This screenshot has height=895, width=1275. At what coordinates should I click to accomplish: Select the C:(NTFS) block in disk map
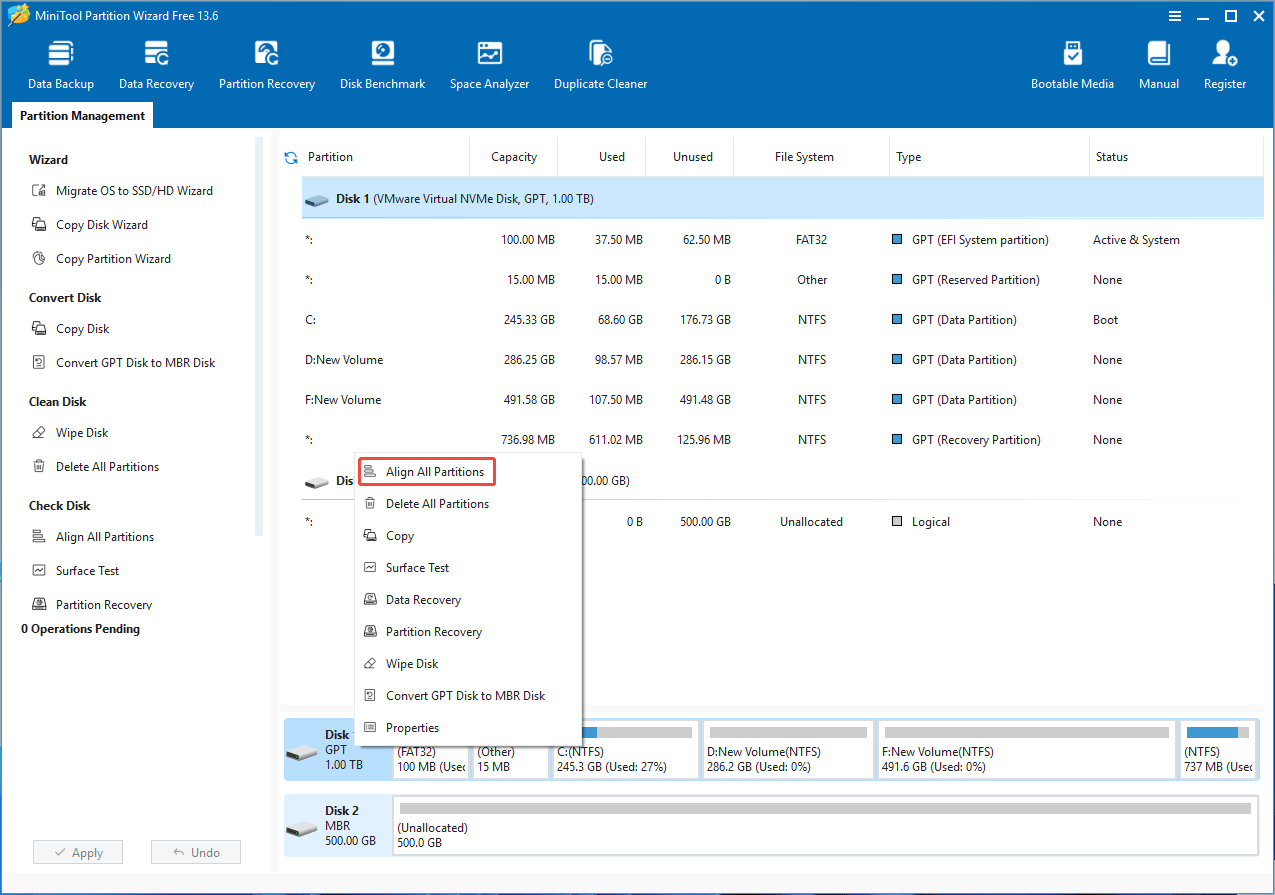[625, 750]
